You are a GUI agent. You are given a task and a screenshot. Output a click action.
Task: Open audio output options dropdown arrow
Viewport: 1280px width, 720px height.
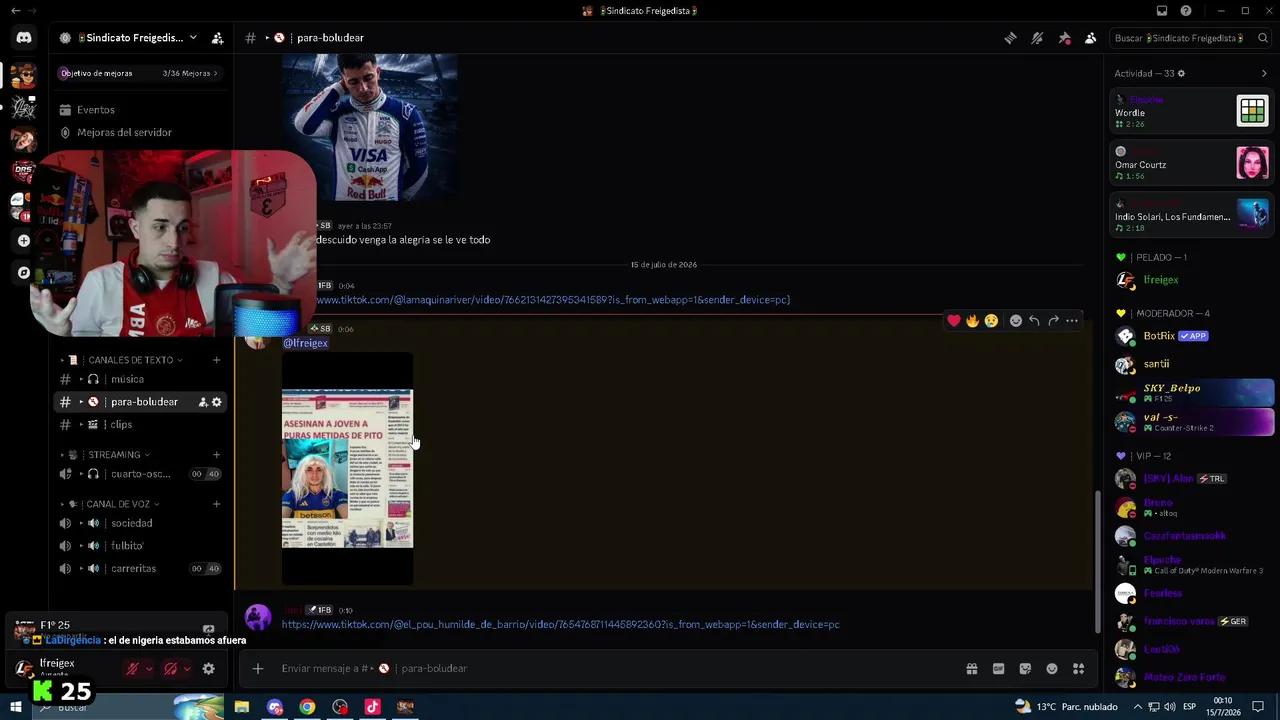click(187, 669)
